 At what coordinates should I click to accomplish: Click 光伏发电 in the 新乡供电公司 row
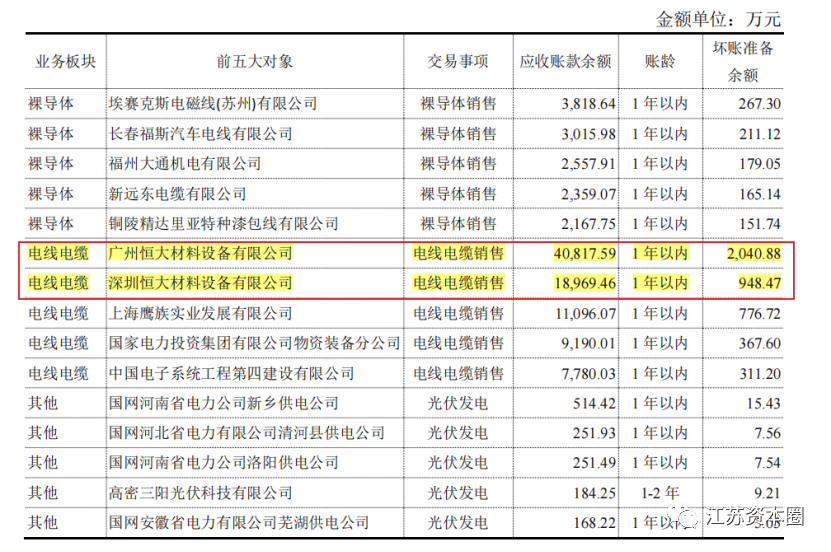(x=458, y=403)
